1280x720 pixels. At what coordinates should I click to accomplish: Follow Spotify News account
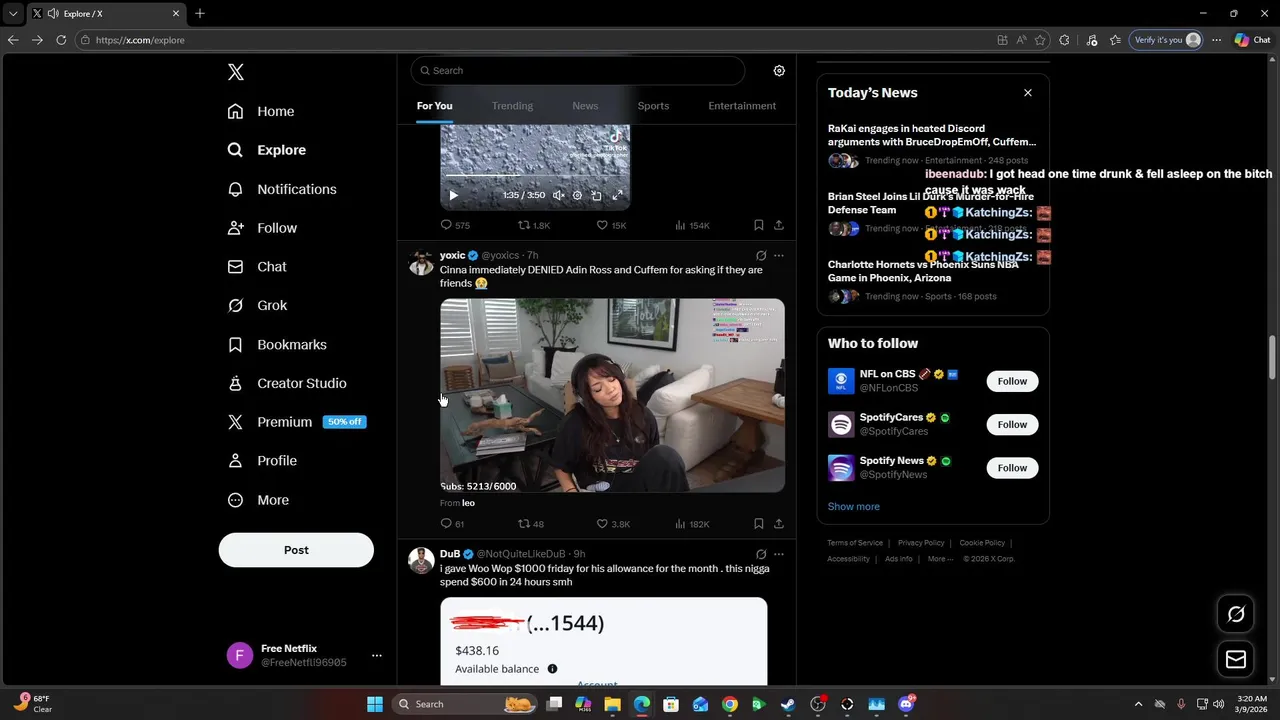[1012, 468]
